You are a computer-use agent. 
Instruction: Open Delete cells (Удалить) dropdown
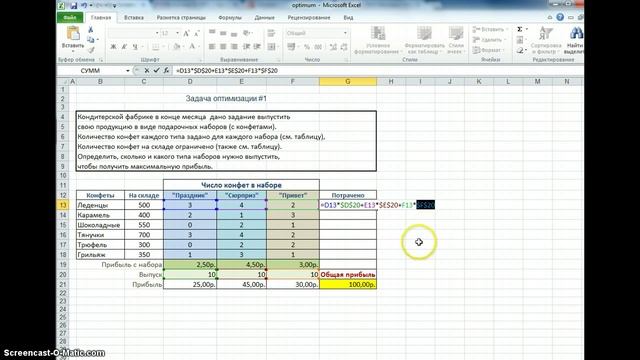[488, 40]
